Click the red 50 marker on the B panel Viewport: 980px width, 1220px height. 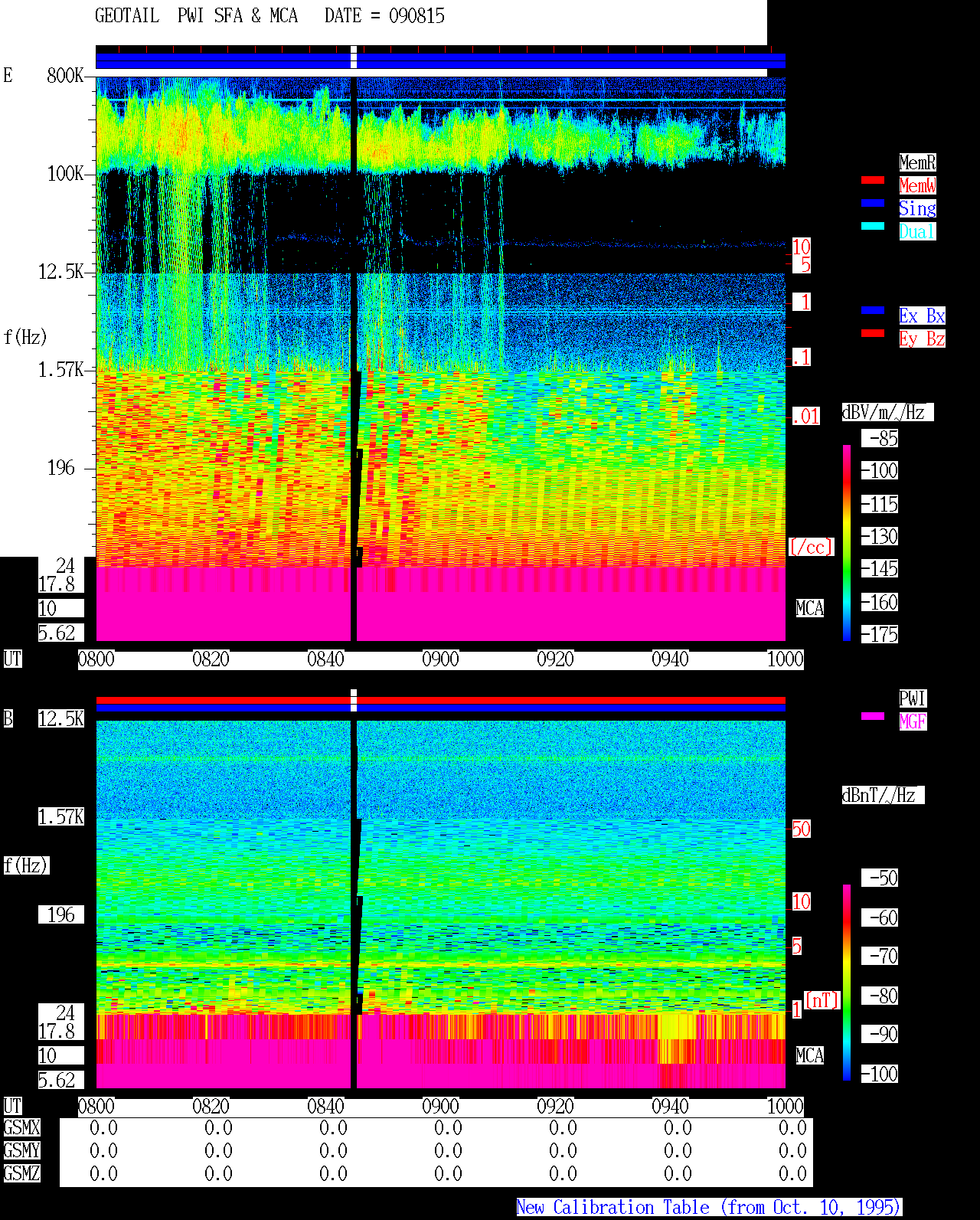pos(801,829)
